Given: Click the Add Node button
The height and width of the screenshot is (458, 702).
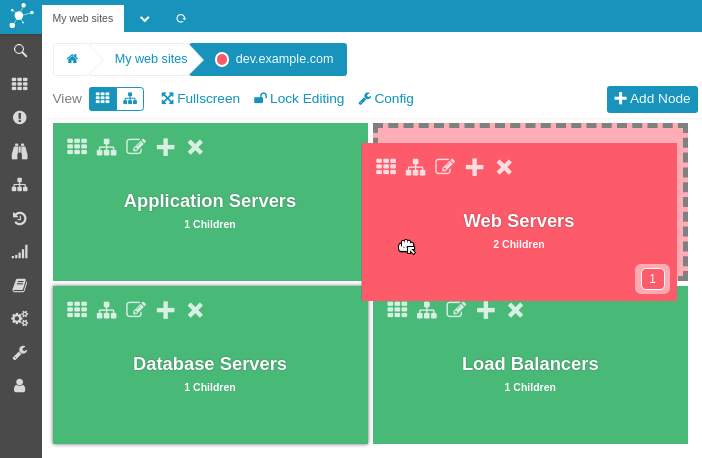Looking at the screenshot, I should point(652,99).
